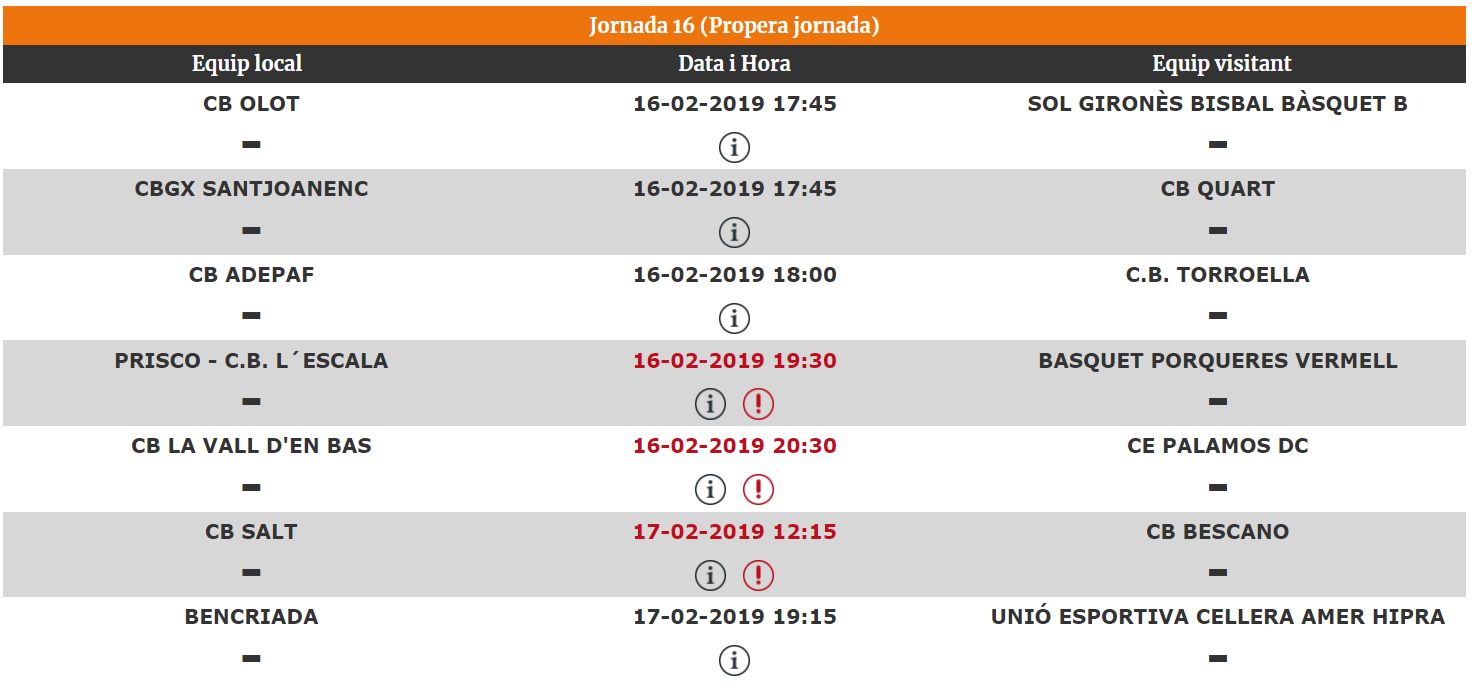This screenshot has width=1475, height=689.
Task: Click the CB OLOT team name
Action: coord(251,104)
